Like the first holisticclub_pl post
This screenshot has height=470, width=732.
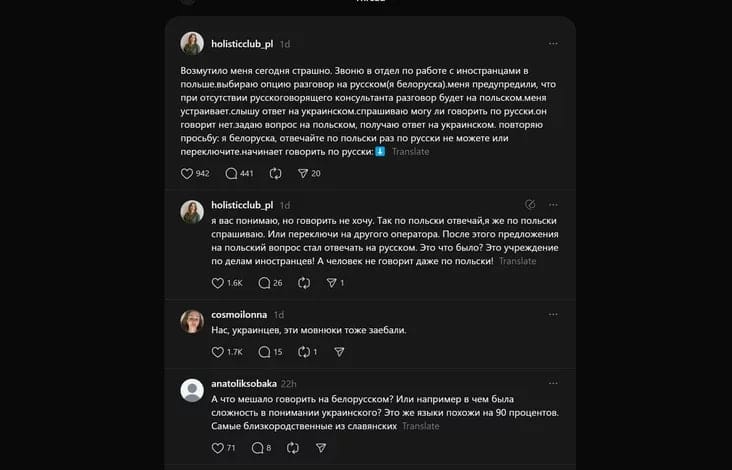coord(187,174)
